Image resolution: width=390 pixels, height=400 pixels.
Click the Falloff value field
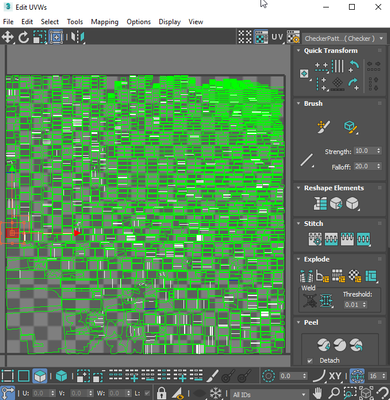tap(364, 166)
